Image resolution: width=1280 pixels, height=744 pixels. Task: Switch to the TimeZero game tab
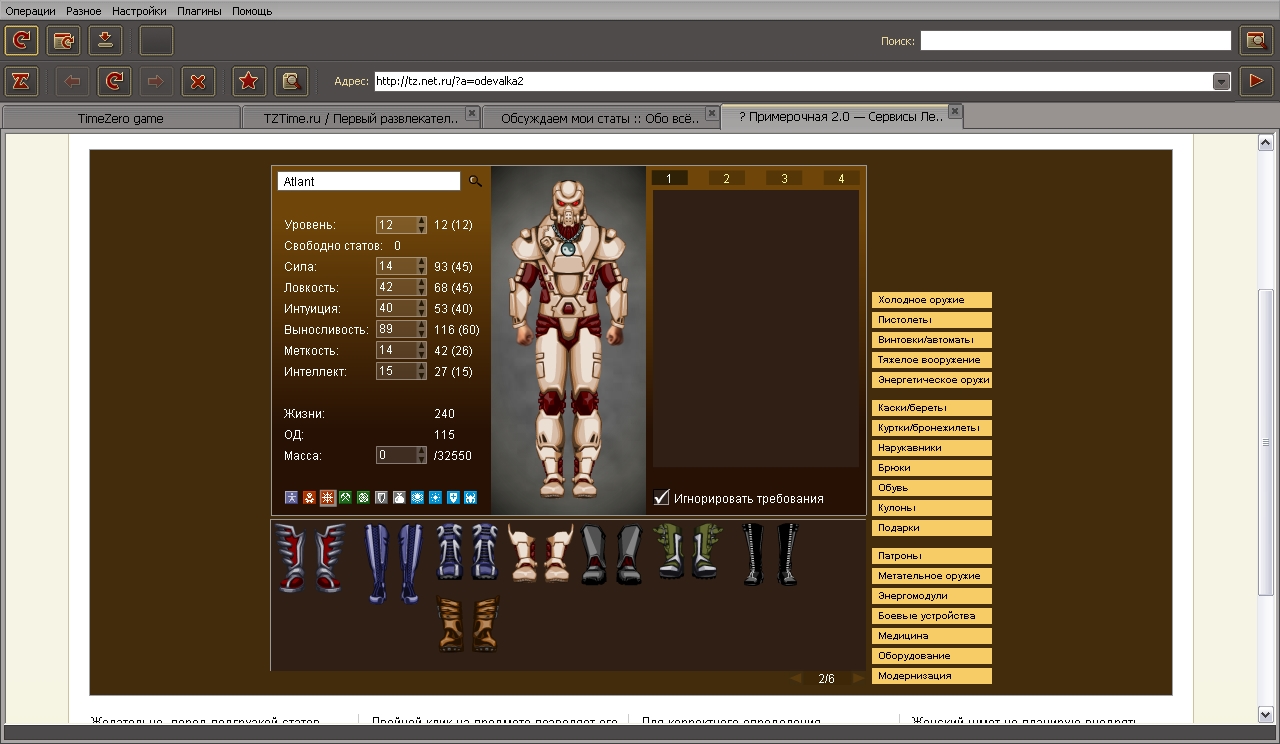click(120, 118)
